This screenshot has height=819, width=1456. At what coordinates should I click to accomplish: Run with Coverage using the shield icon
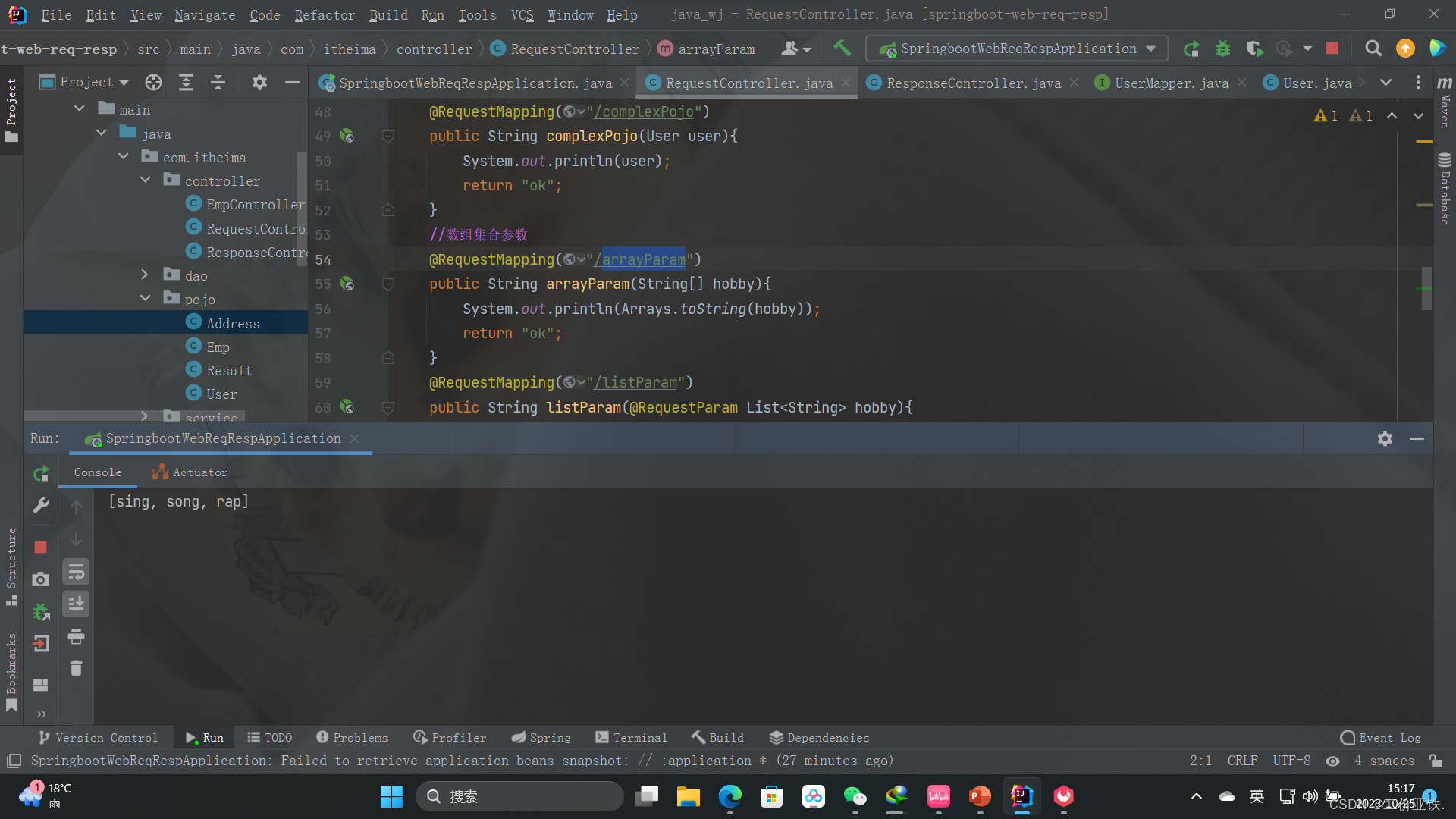click(1254, 48)
